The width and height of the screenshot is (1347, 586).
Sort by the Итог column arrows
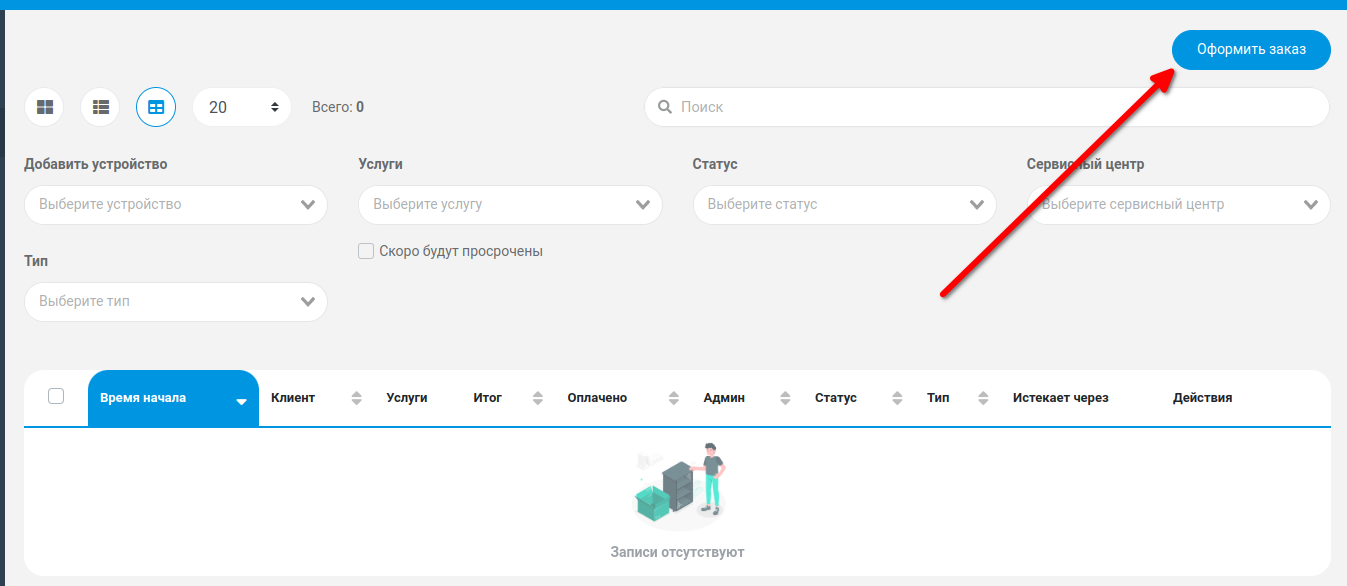(x=538, y=398)
